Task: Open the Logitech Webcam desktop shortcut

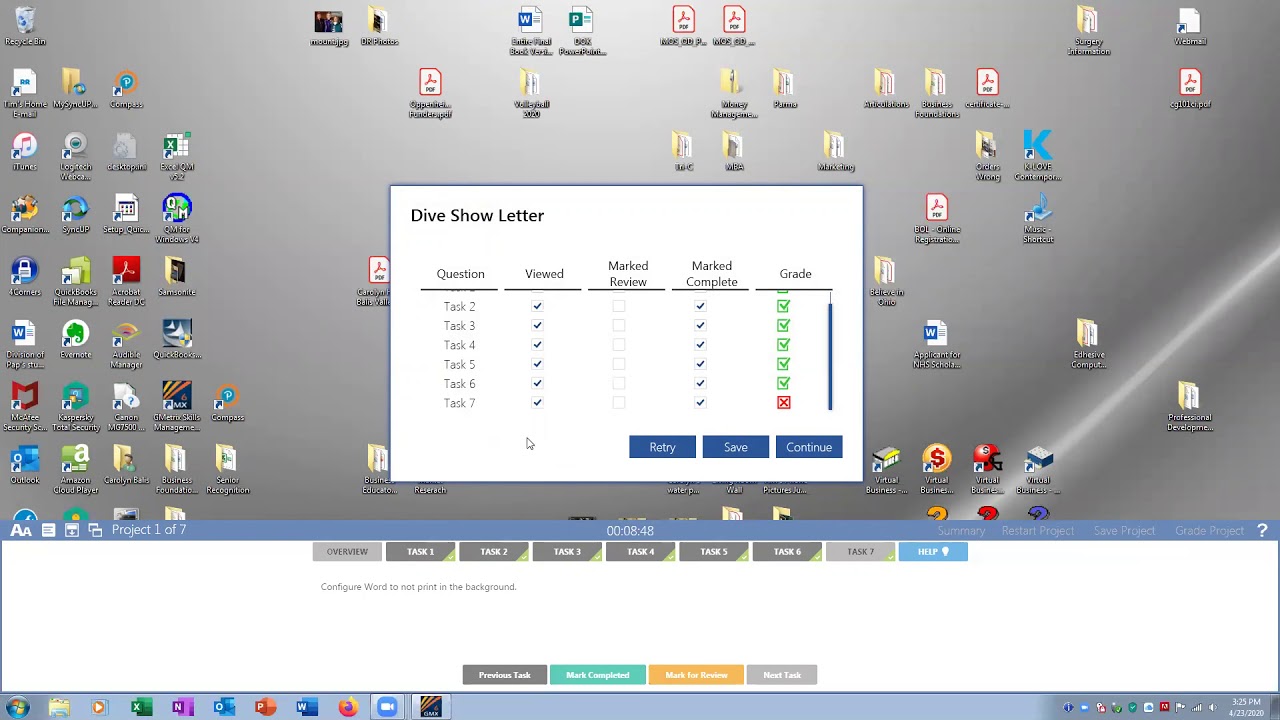Action: click(75, 157)
